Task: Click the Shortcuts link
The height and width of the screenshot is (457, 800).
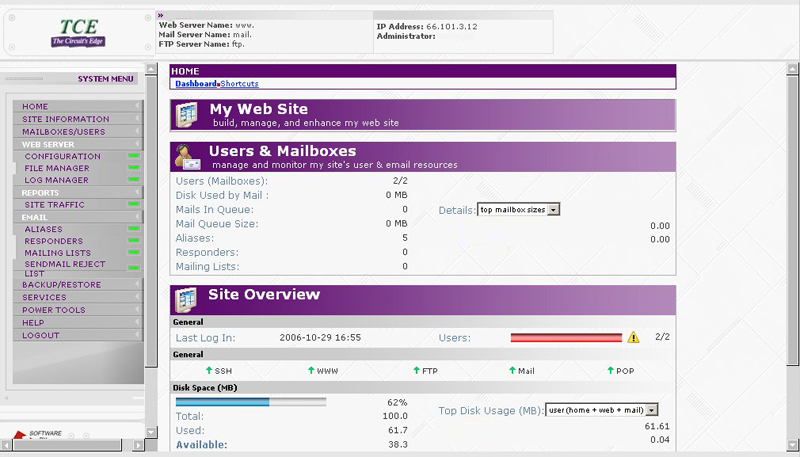Action: [240, 84]
